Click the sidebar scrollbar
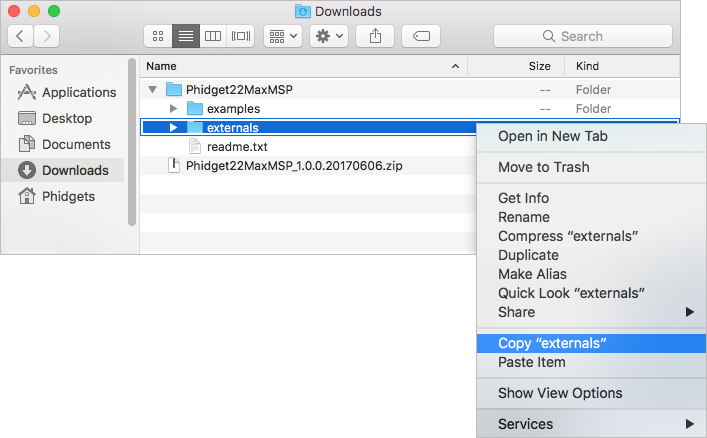 pos(132,142)
